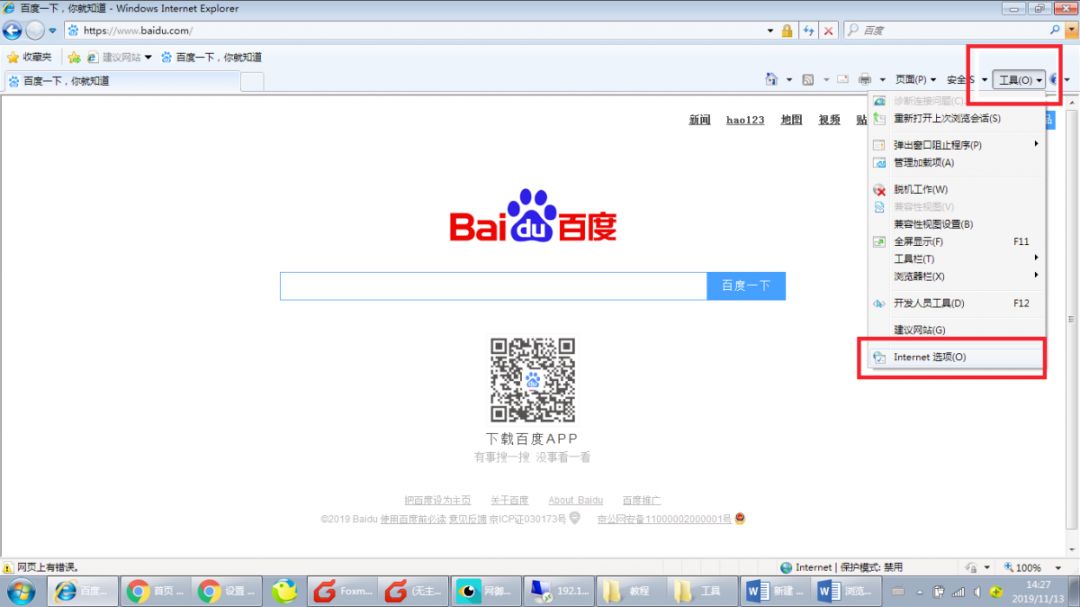Click the magnifier search icon at top right

click(1055, 30)
